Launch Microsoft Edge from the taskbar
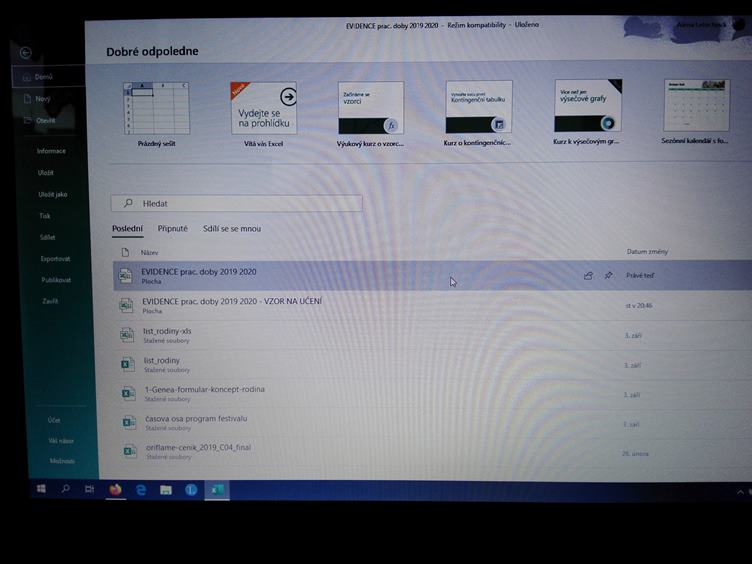Image resolution: width=752 pixels, height=564 pixels. [x=141, y=490]
